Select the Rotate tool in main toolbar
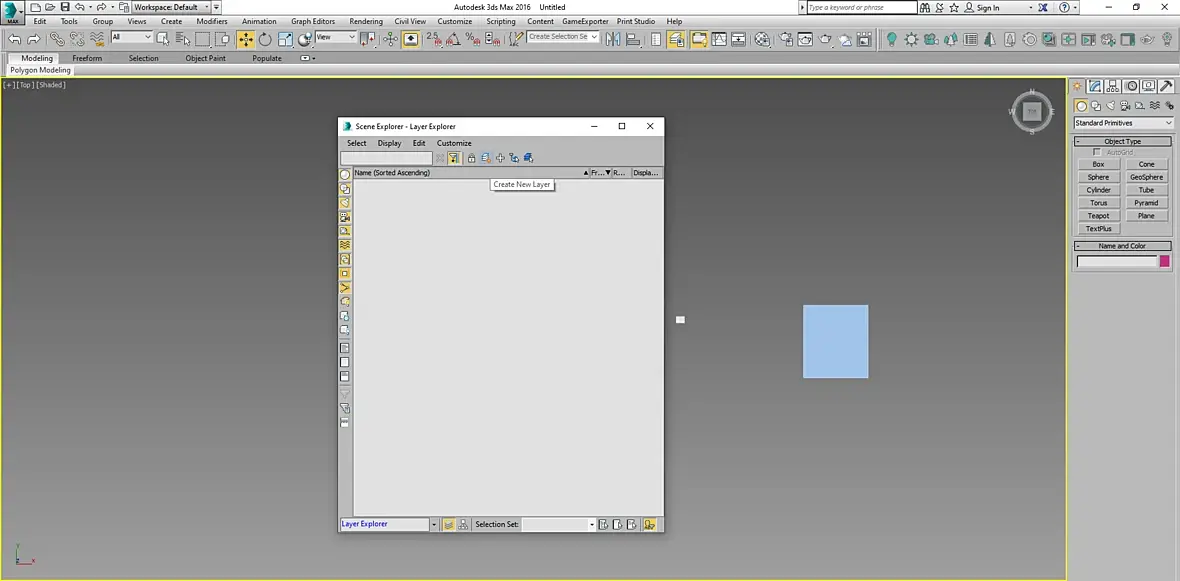1180x581 pixels. point(265,39)
